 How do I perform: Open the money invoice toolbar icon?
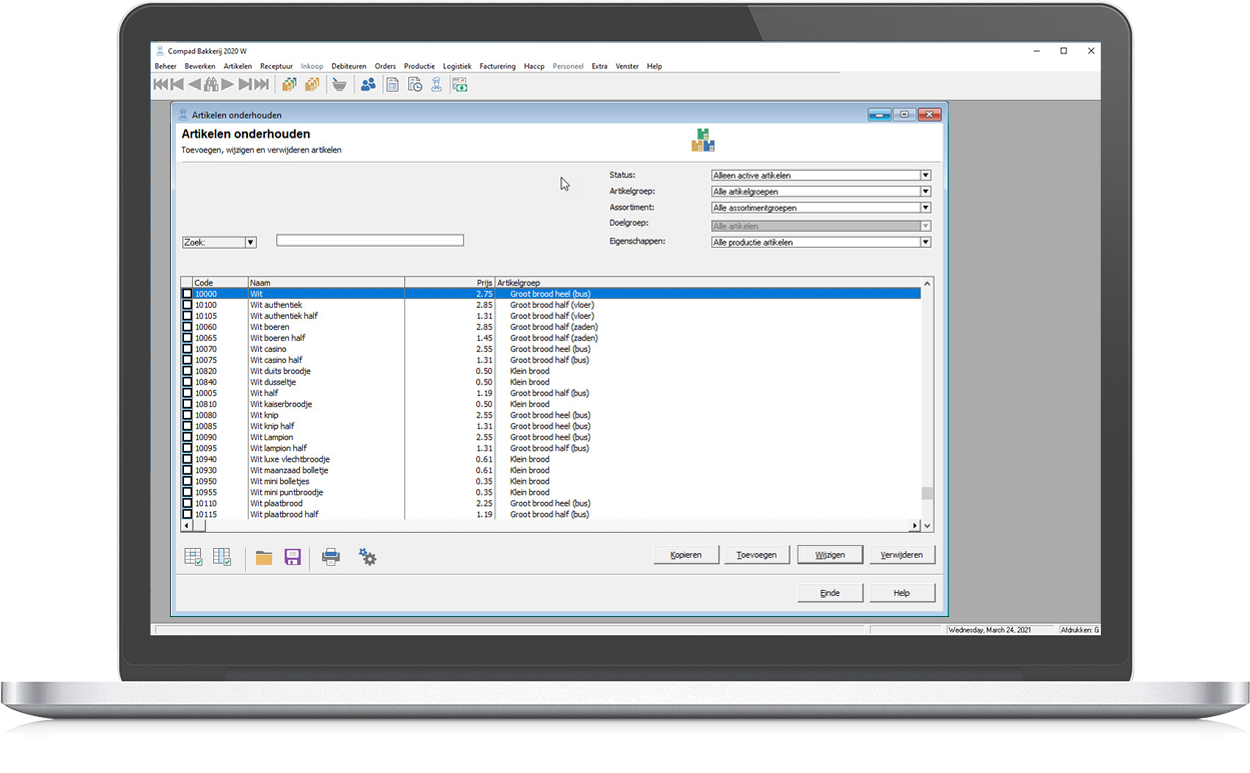459,85
